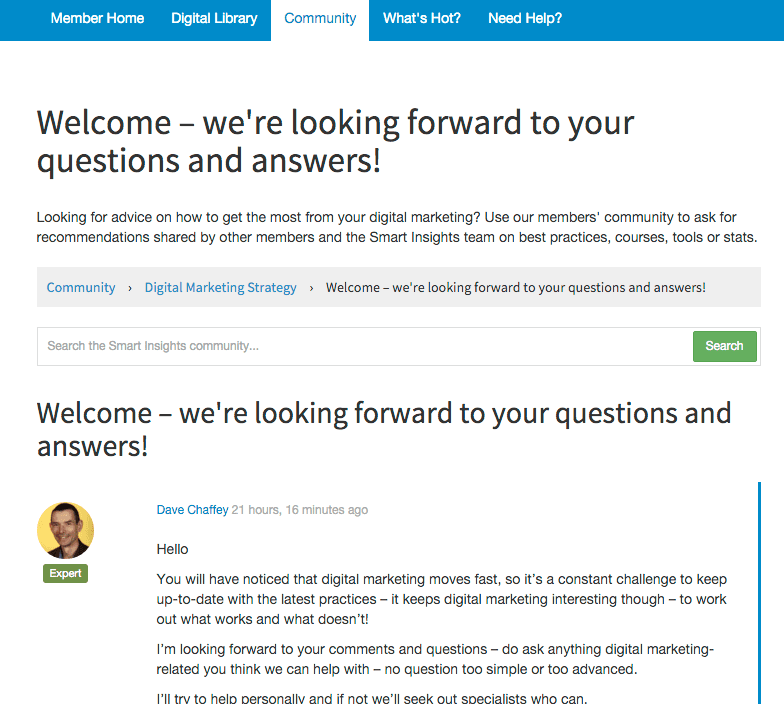The width and height of the screenshot is (784, 704).
Task: Open Dave Chaffey's author name link
Action: click(x=192, y=510)
